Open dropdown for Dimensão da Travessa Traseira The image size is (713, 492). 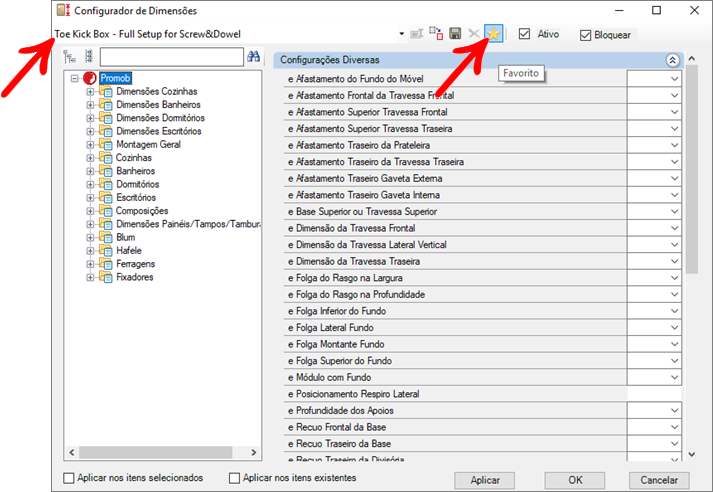pos(674,261)
